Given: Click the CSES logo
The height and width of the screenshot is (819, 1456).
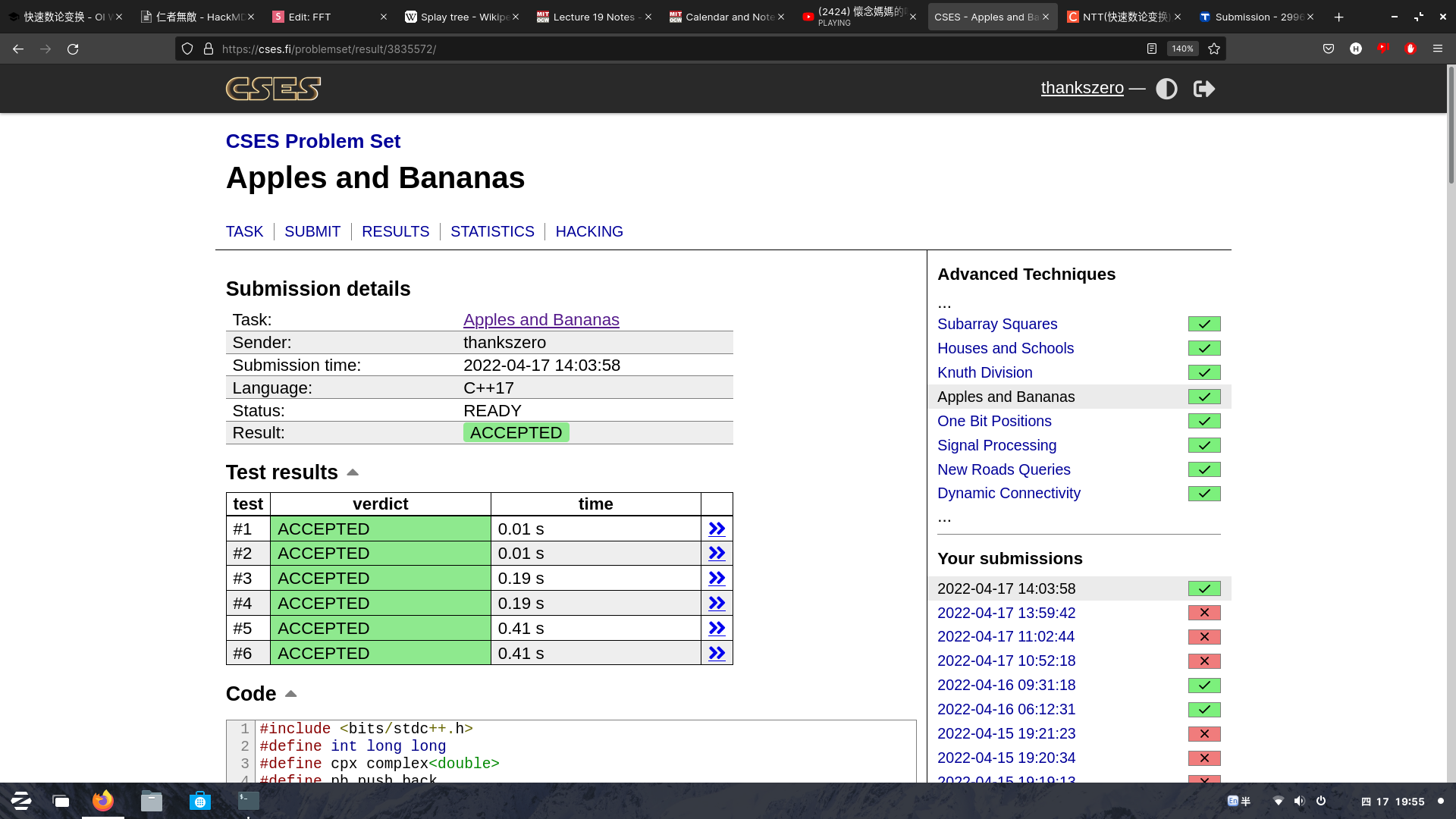Looking at the screenshot, I should click(x=273, y=89).
